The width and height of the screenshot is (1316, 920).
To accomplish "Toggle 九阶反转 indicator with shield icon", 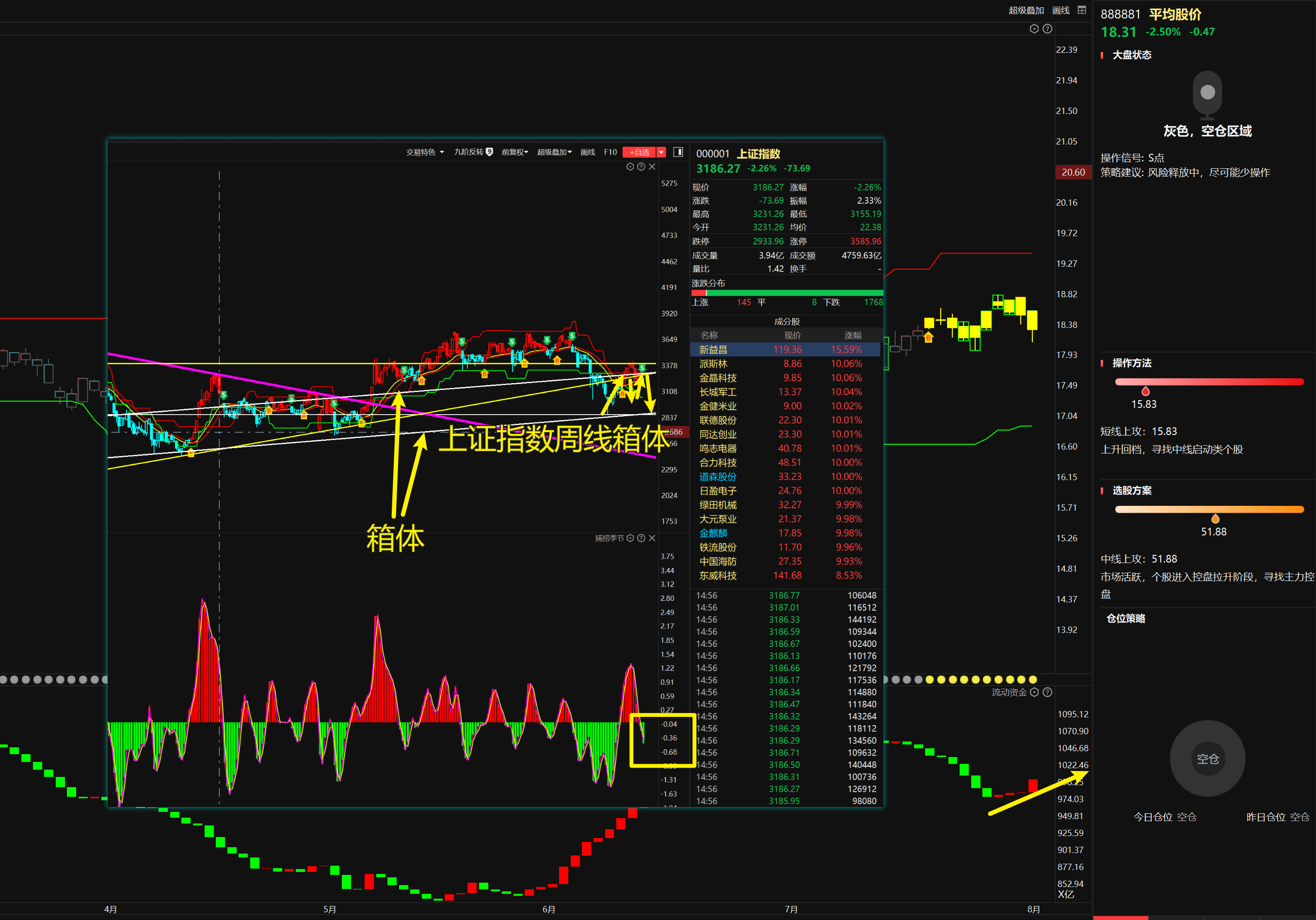I will coord(473,152).
